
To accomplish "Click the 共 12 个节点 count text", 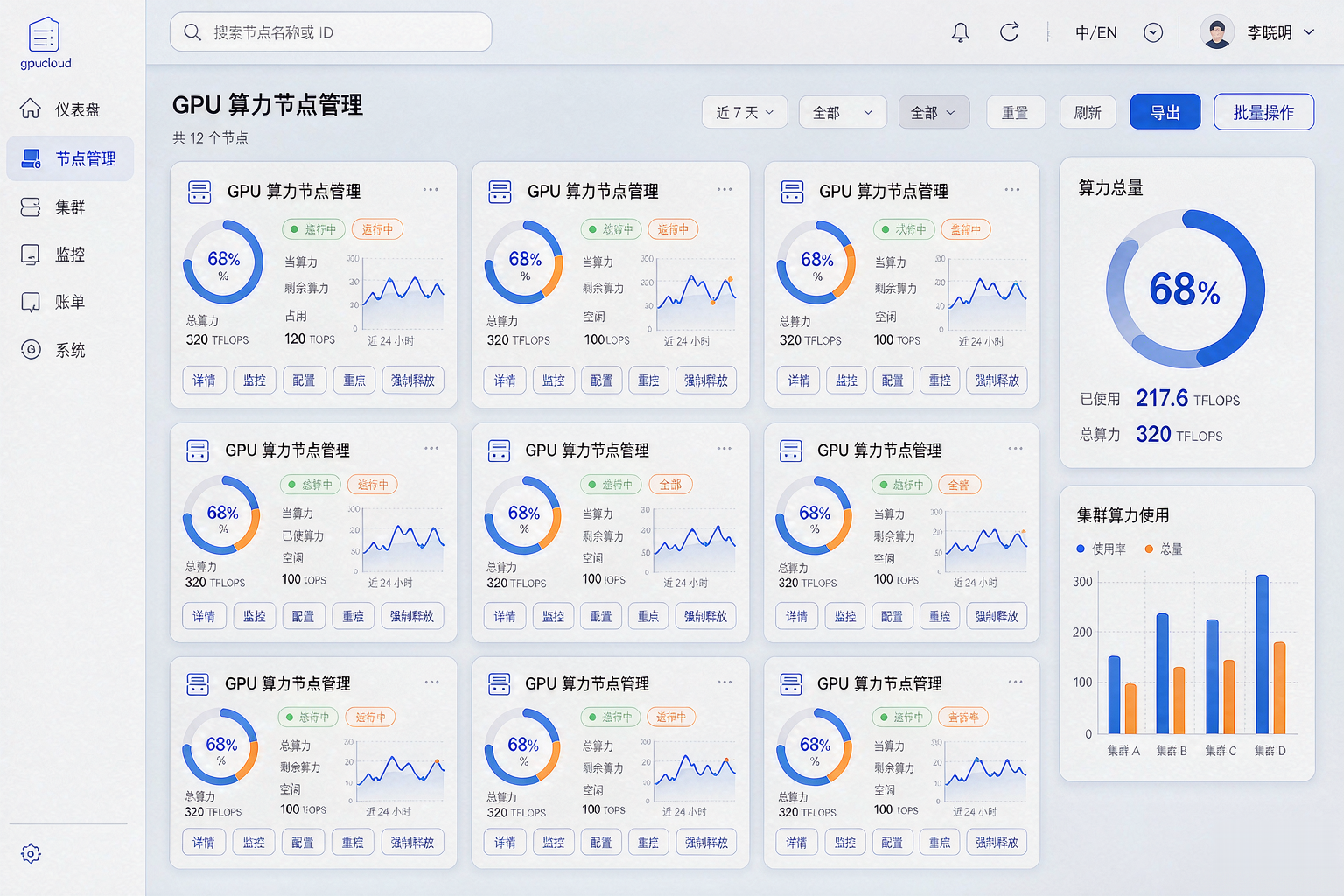I will pyautogui.click(x=210, y=137).
